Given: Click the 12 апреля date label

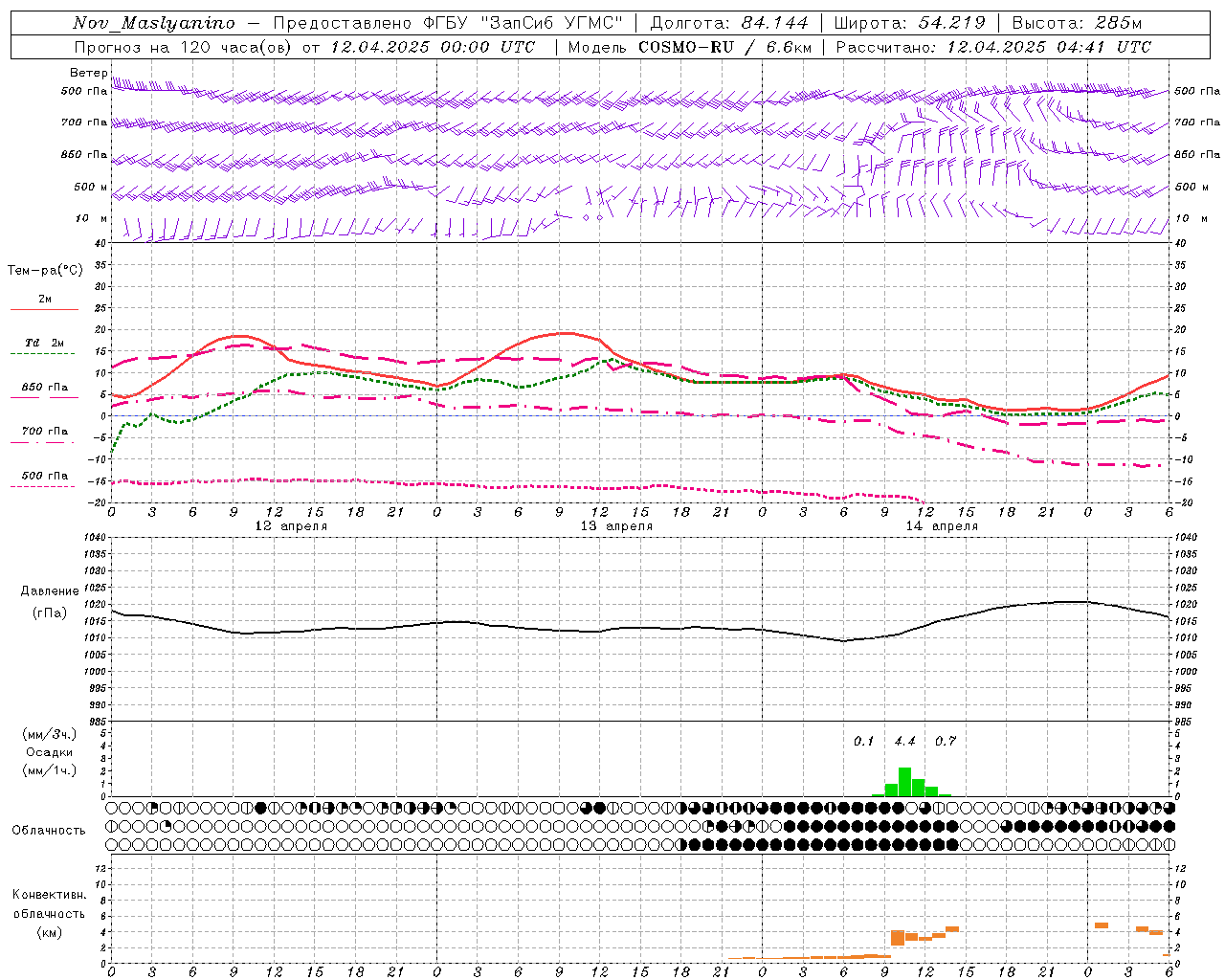Looking at the screenshot, I should pos(291,525).
